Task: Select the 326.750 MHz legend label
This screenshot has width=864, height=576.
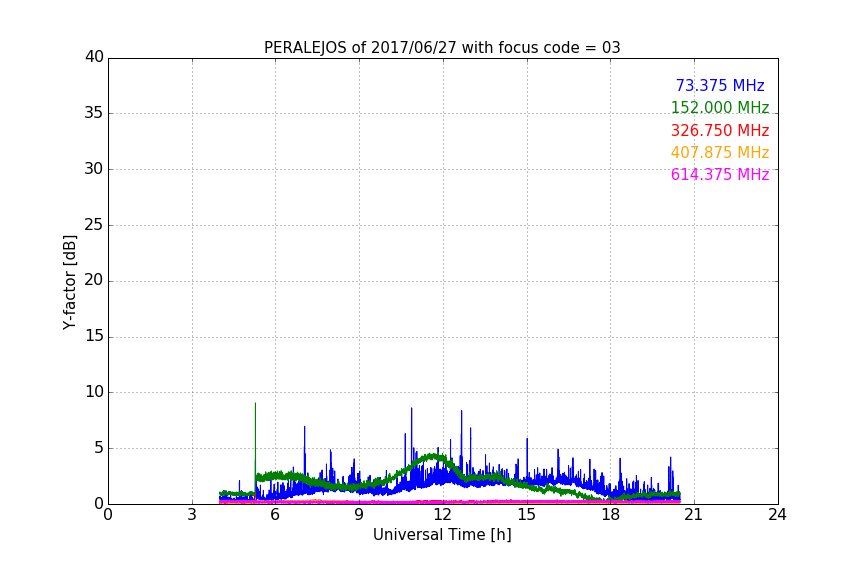Action: [720, 131]
